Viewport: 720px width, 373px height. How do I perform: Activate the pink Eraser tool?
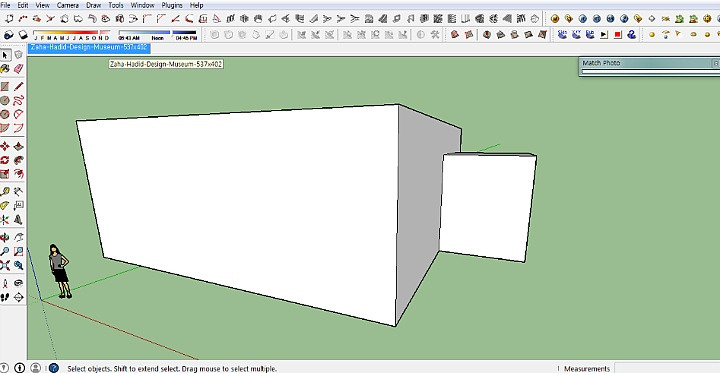18,69
